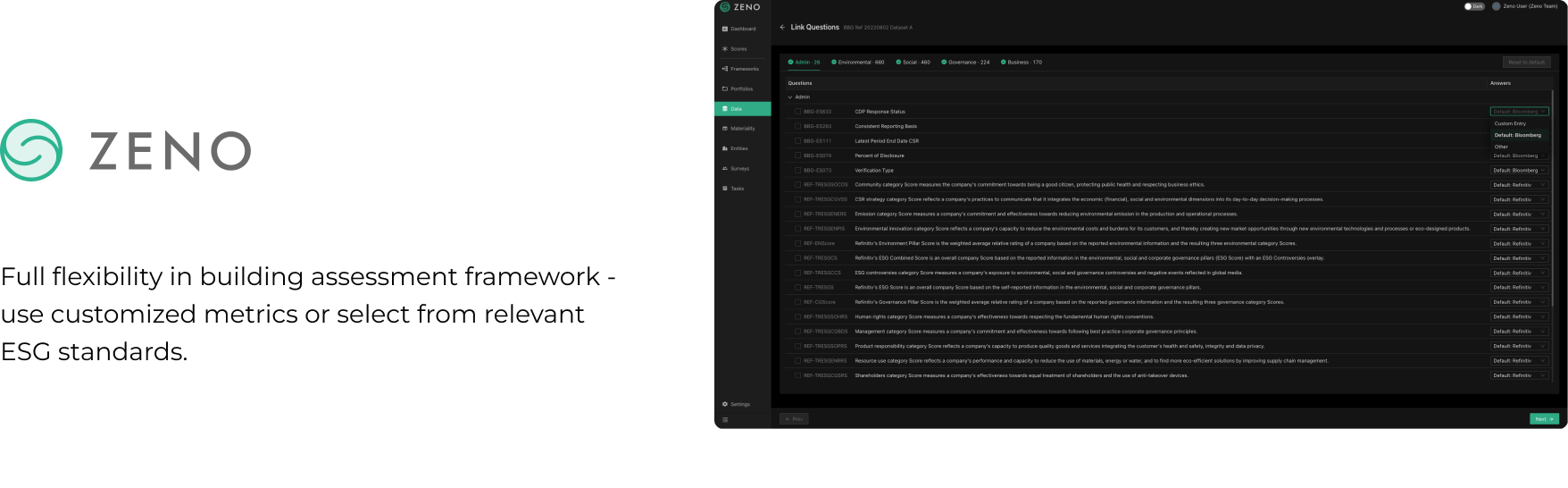This screenshot has width=1568, height=488.
Task: Switch to the Governance · 224 tab
Action: click(965, 63)
